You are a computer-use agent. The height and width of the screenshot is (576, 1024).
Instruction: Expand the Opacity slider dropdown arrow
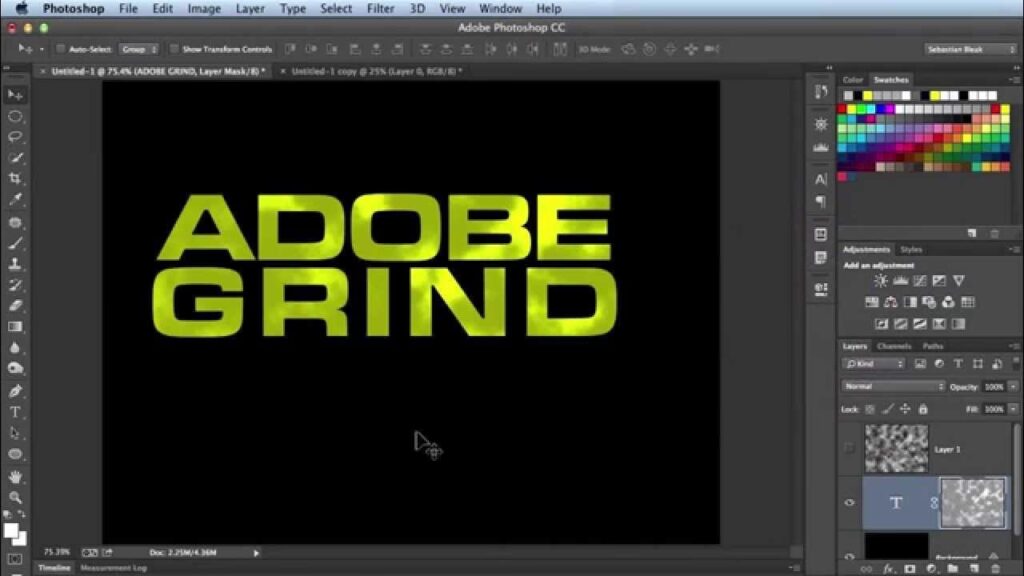click(1013, 386)
